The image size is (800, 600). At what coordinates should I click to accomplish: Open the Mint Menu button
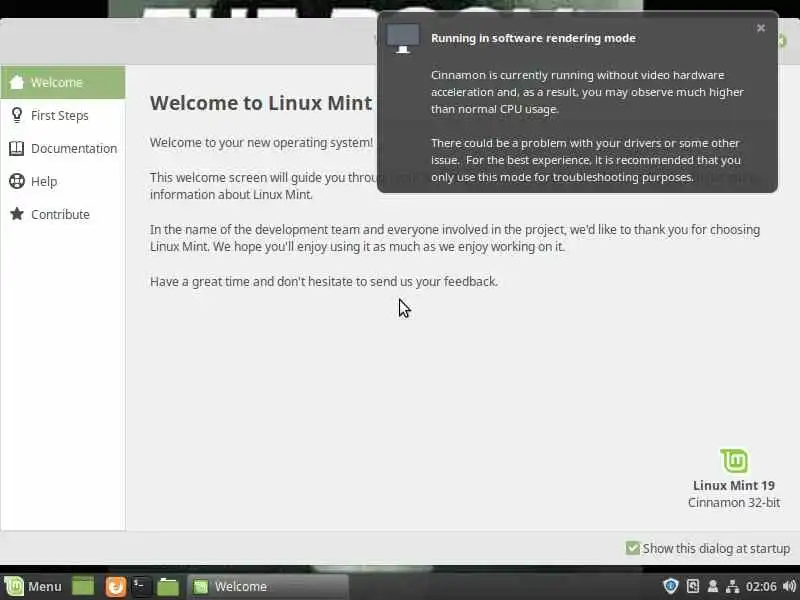pos(33,586)
